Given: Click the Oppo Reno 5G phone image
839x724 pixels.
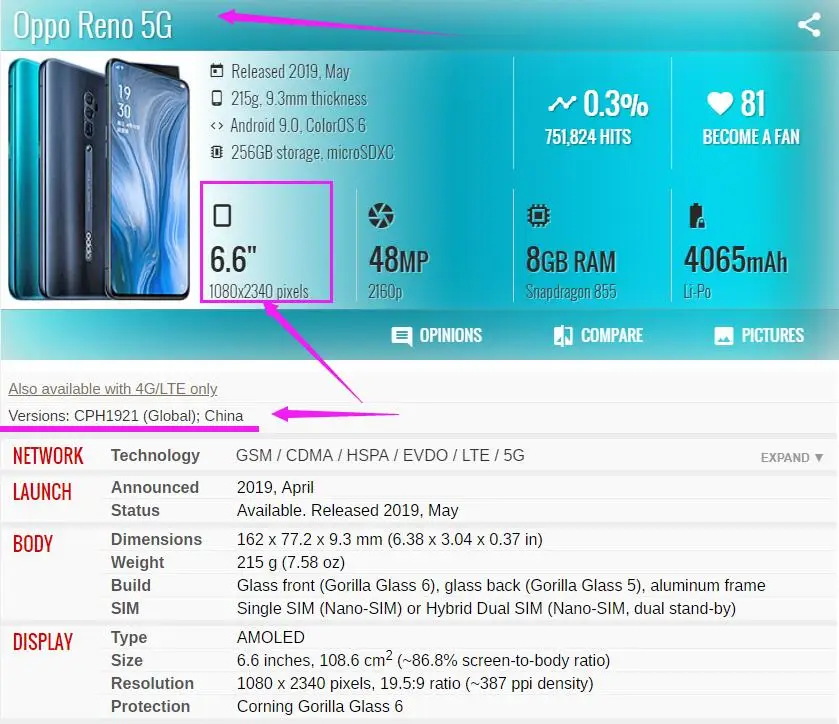Looking at the screenshot, I should [x=99, y=179].
